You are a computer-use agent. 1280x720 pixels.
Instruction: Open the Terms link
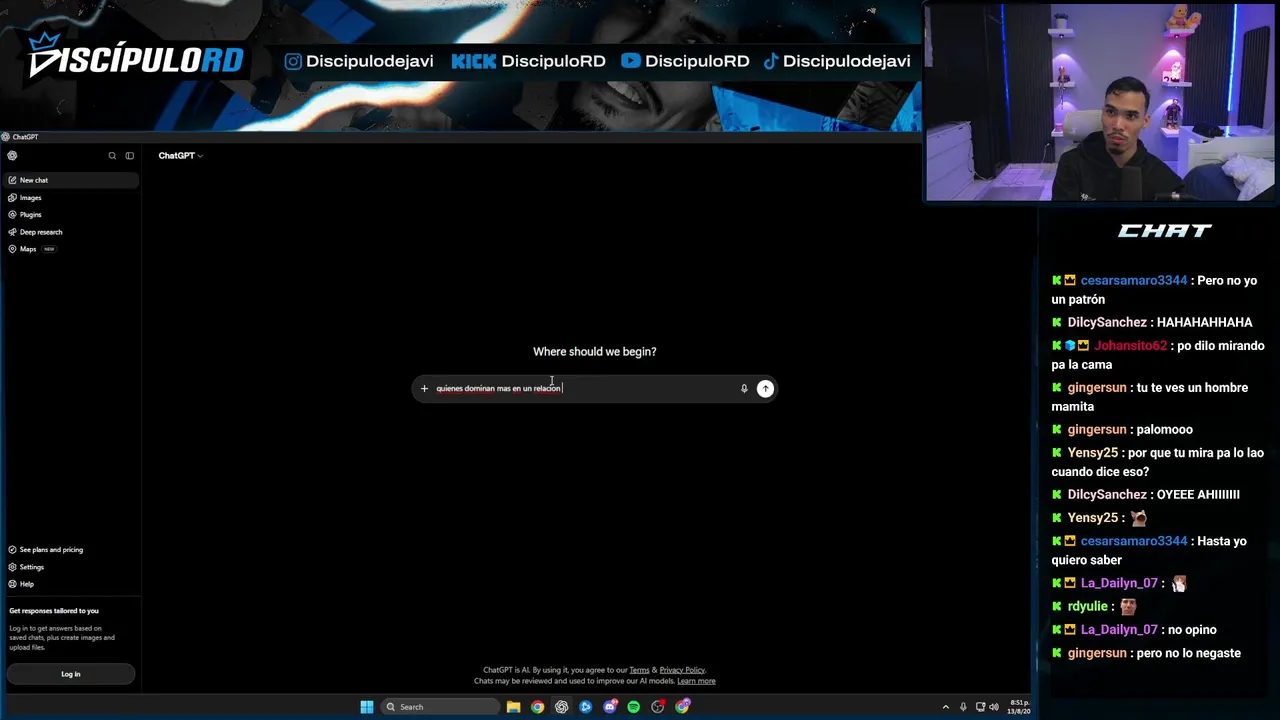click(639, 670)
